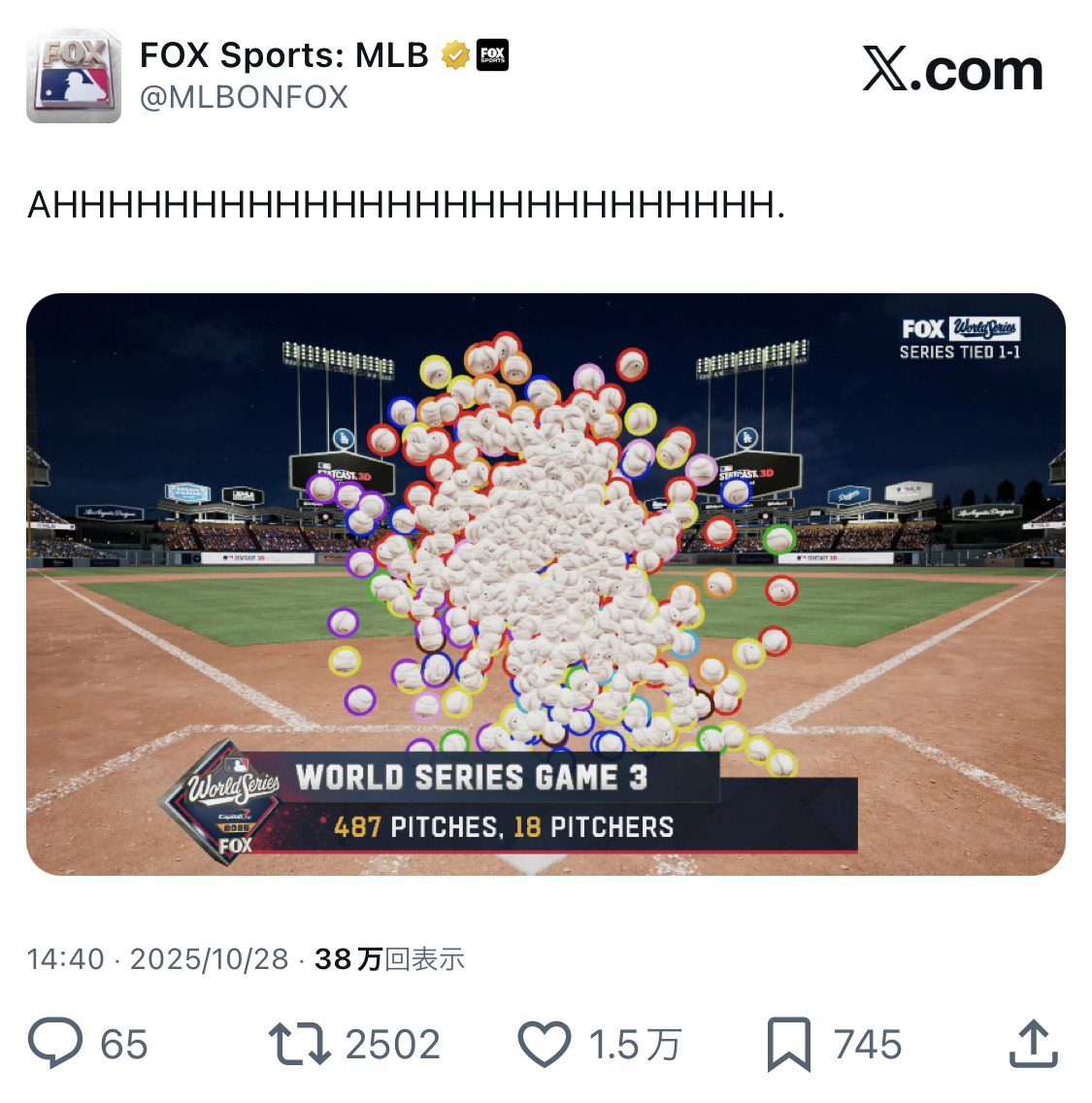Click the 65 reply count

point(124,1045)
